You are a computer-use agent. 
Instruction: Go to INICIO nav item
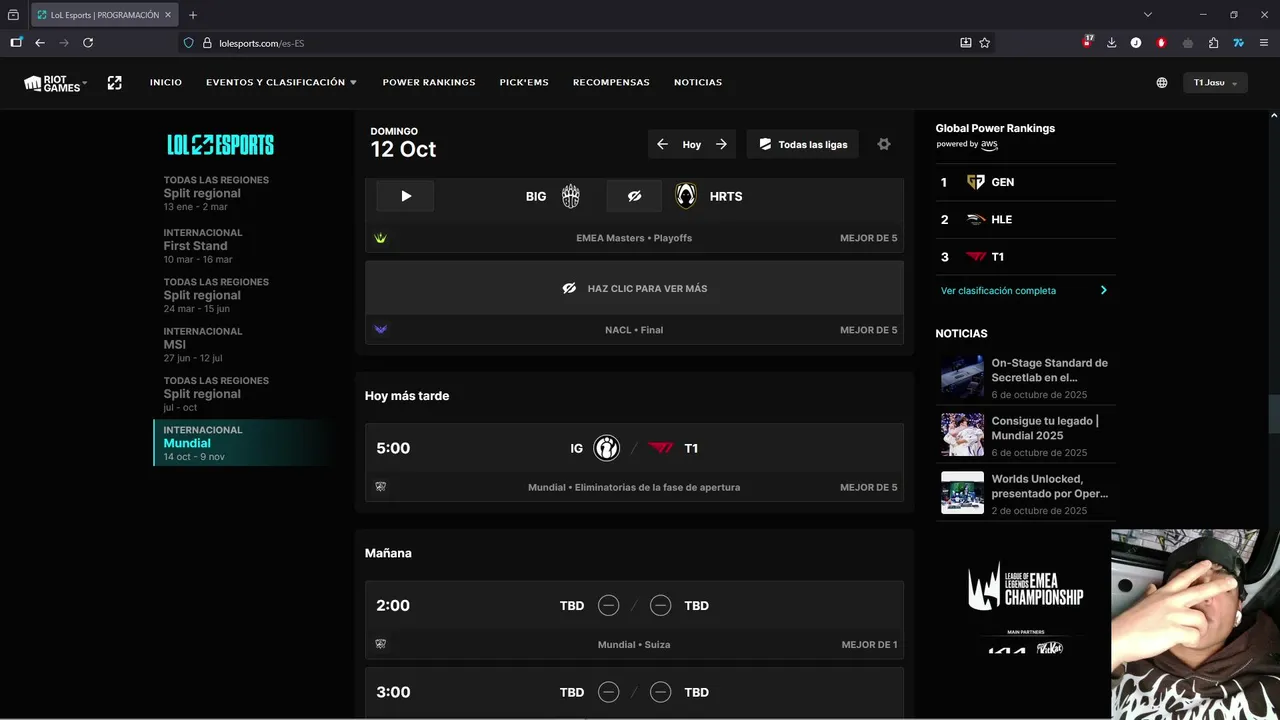click(166, 82)
